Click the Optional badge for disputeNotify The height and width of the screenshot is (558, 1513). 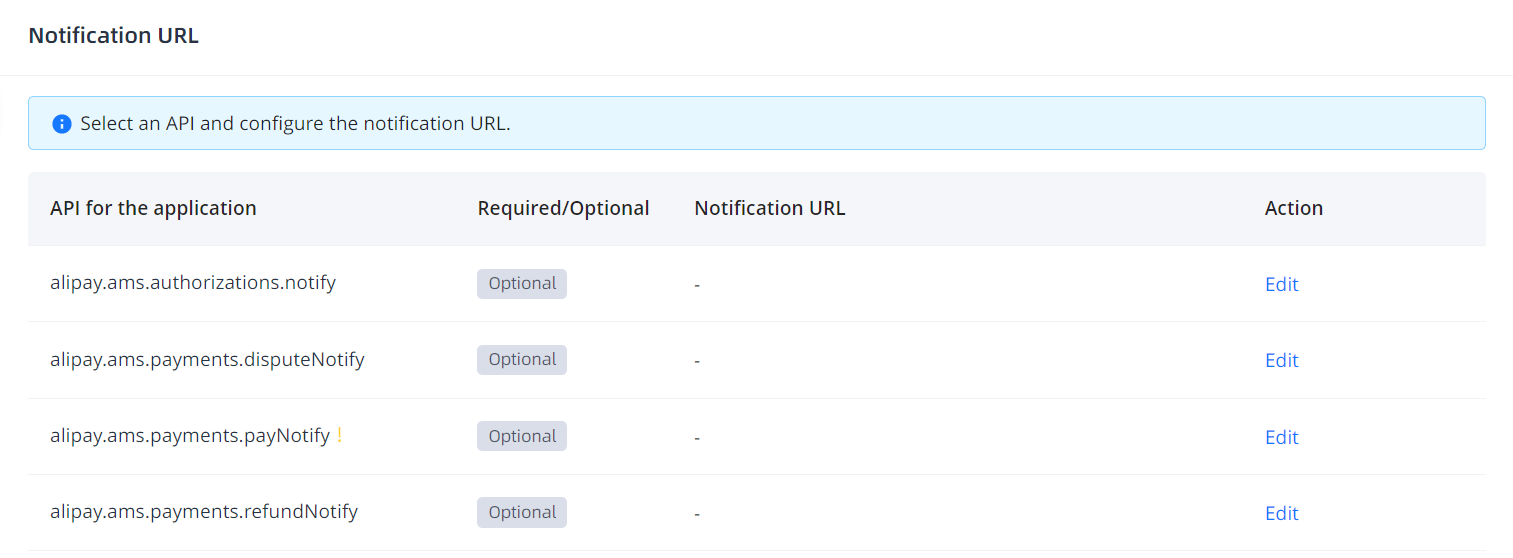pyautogui.click(x=522, y=360)
